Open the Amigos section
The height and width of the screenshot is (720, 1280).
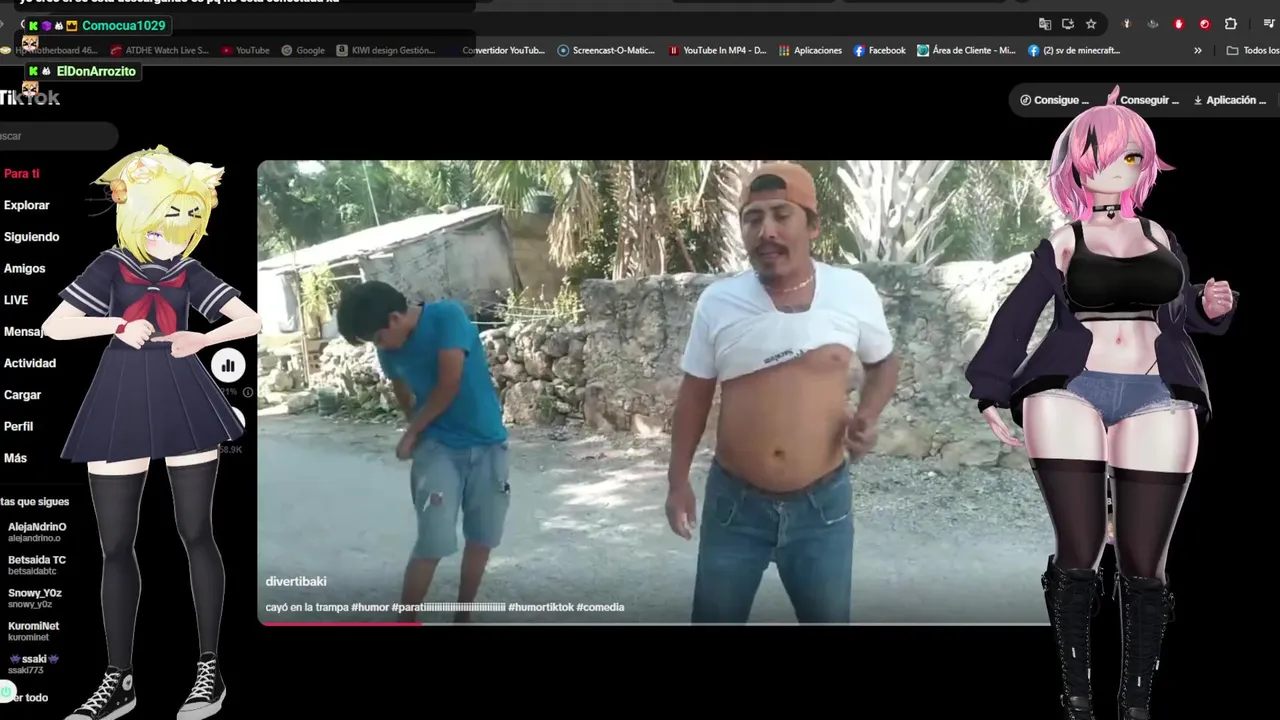24,268
